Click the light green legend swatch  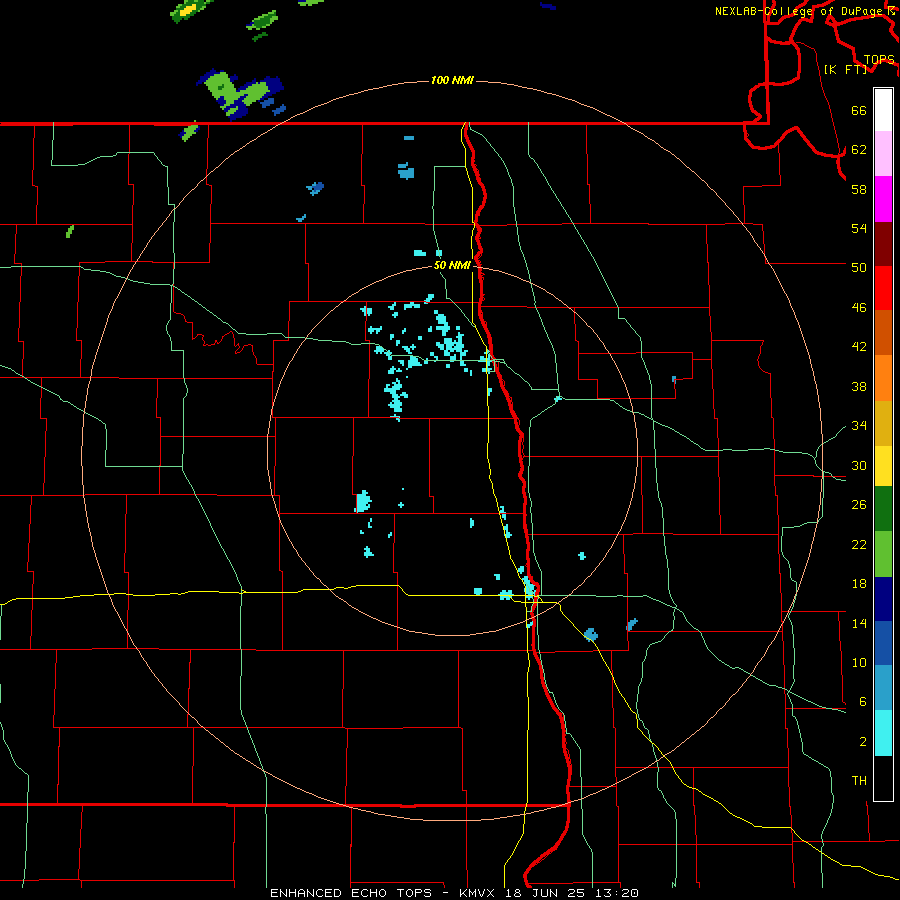click(883, 554)
